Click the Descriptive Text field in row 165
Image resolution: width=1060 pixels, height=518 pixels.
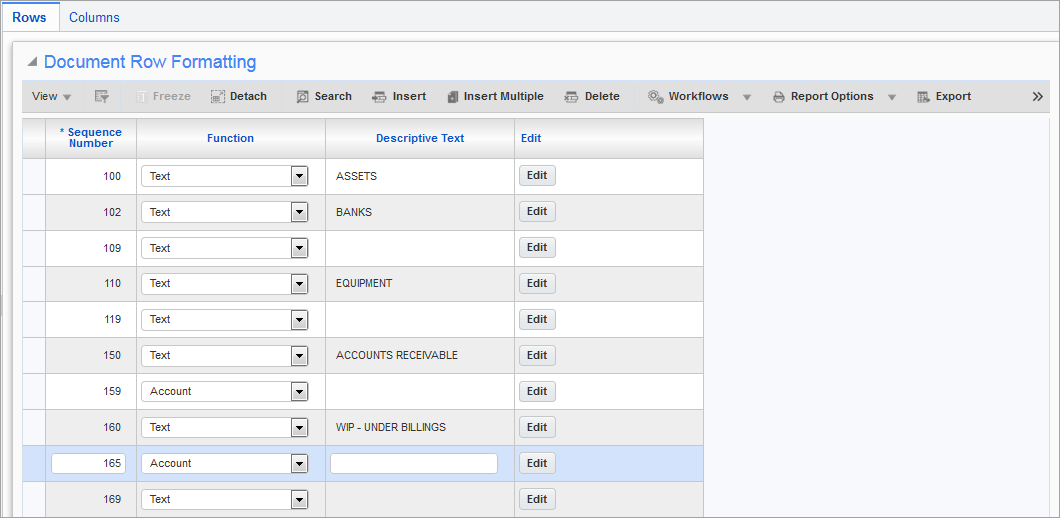[x=414, y=463]
